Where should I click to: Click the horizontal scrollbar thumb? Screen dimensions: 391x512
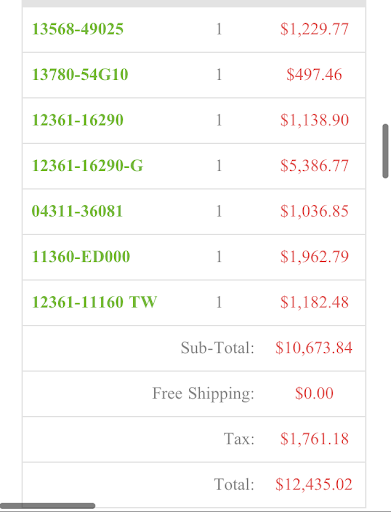point(48,506)
